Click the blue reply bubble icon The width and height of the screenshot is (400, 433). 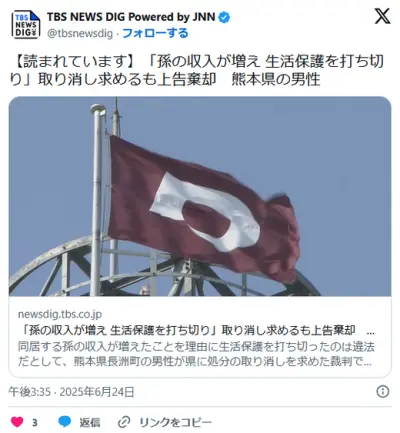click(65, 422)
